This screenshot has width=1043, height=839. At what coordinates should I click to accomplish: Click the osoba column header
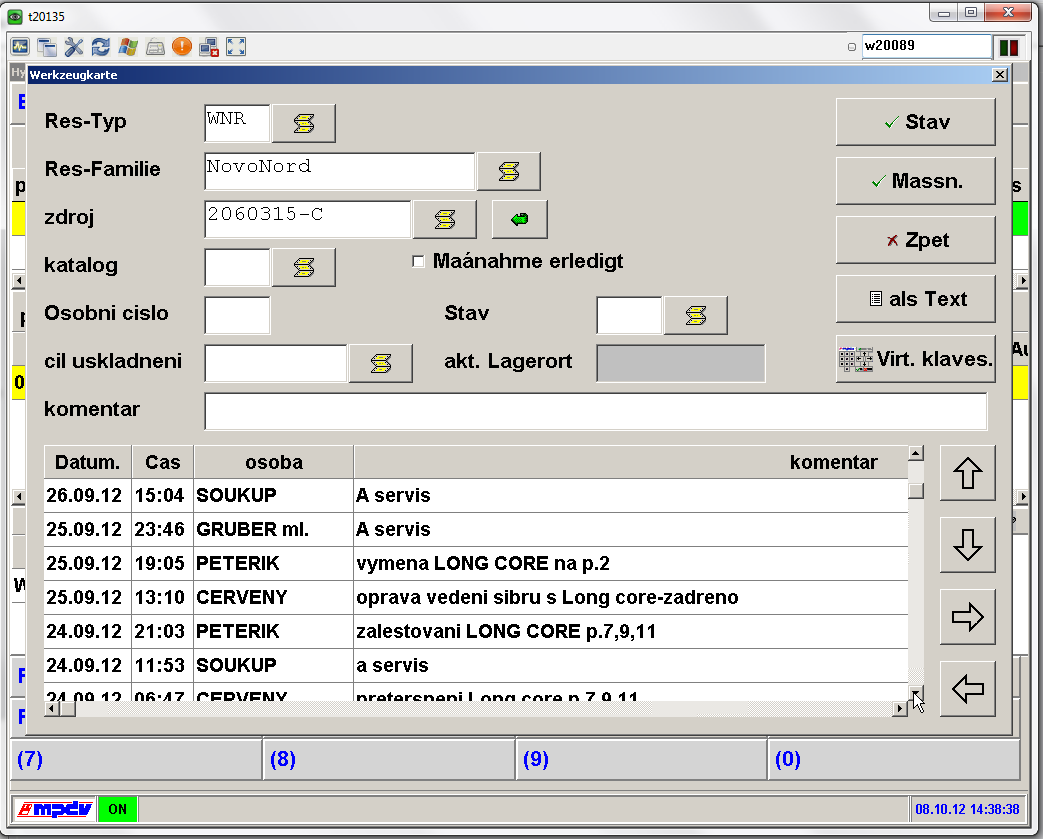274,462
